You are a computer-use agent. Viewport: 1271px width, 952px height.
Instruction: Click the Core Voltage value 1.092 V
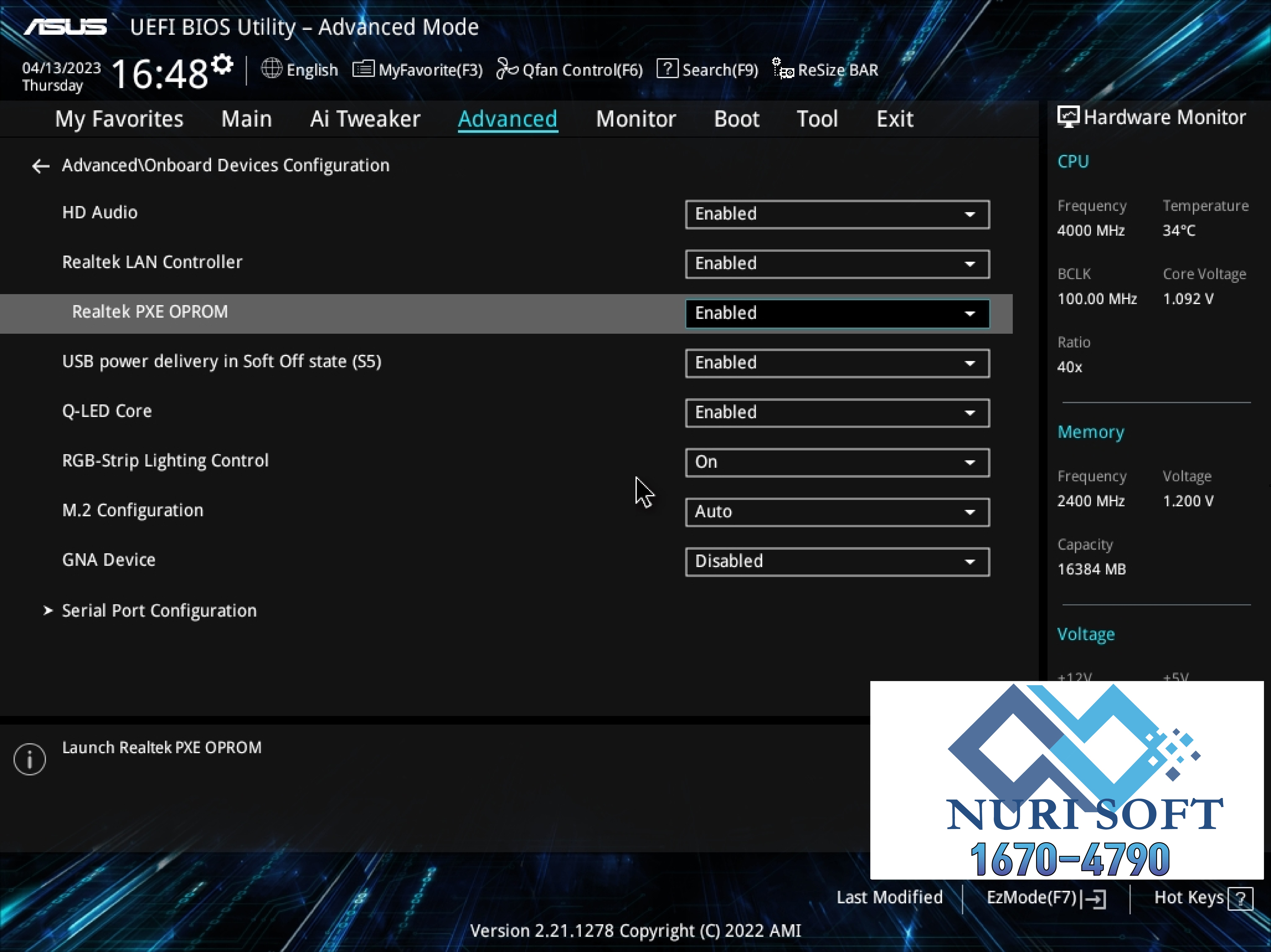(x=1188, y=299)
